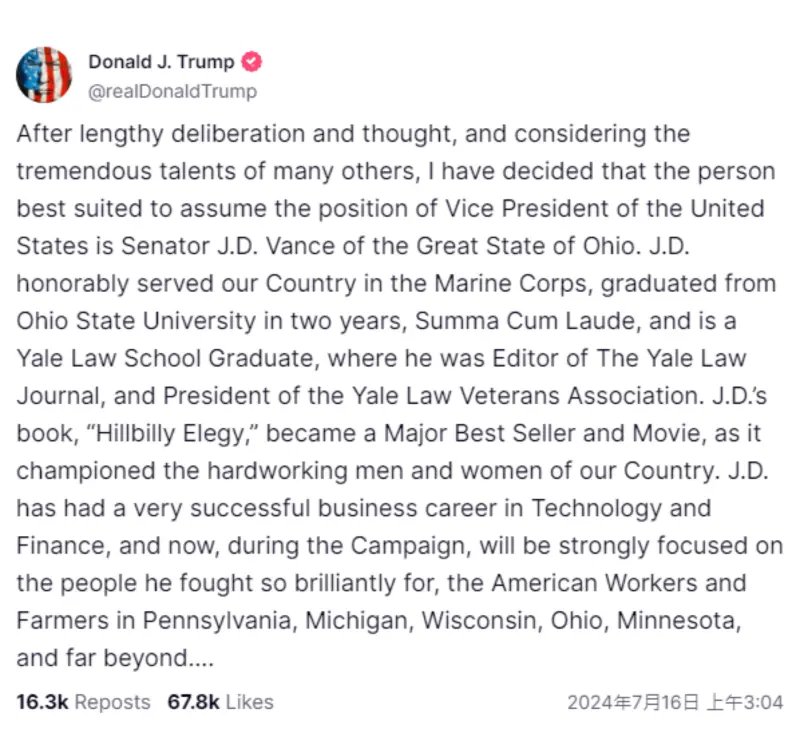Click the ending text "and far beyond...."
This screenshot has width=800, height=737.
point(115,658)
